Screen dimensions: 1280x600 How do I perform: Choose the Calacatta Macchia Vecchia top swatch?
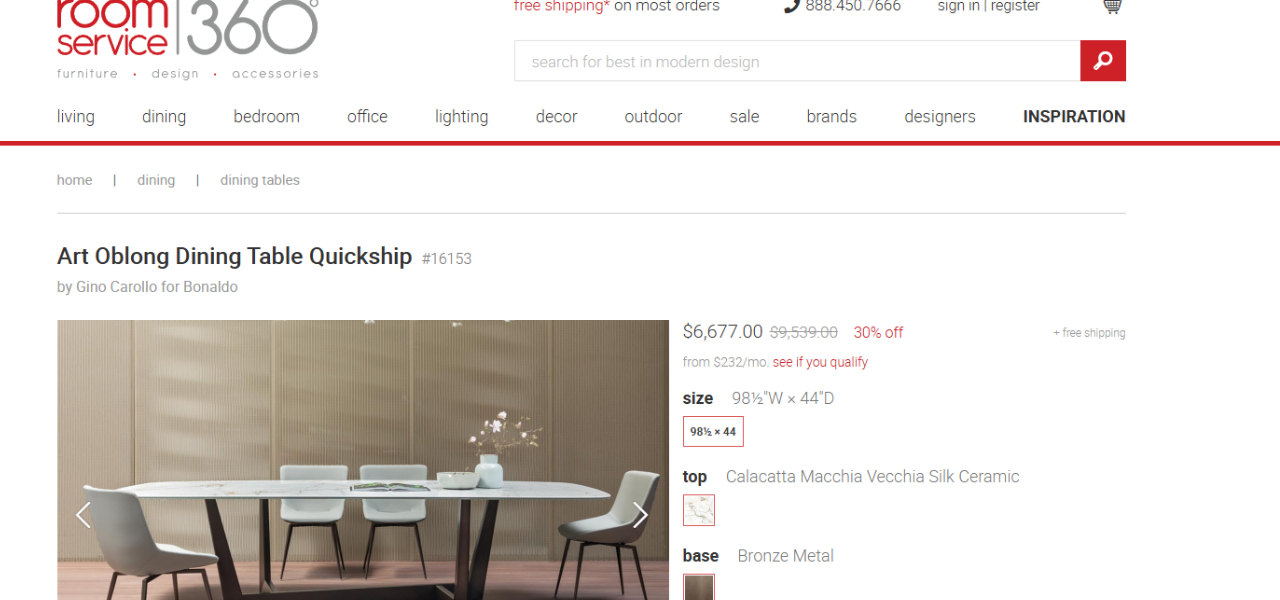click(x=699, y=510)
